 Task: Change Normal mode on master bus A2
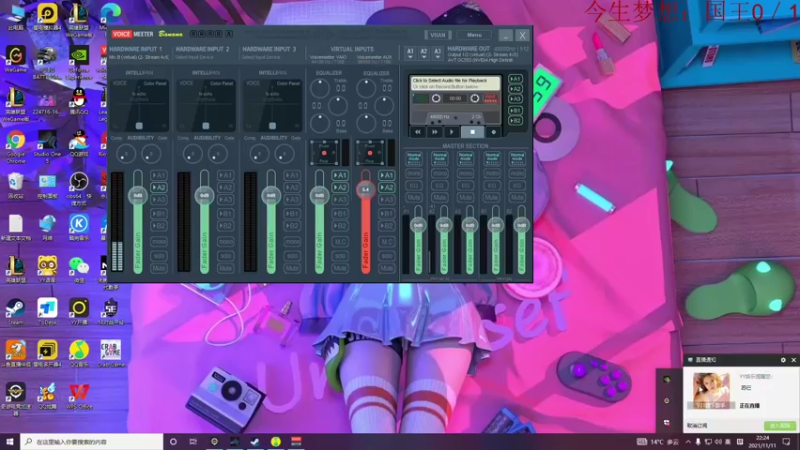tap(439, 158)
